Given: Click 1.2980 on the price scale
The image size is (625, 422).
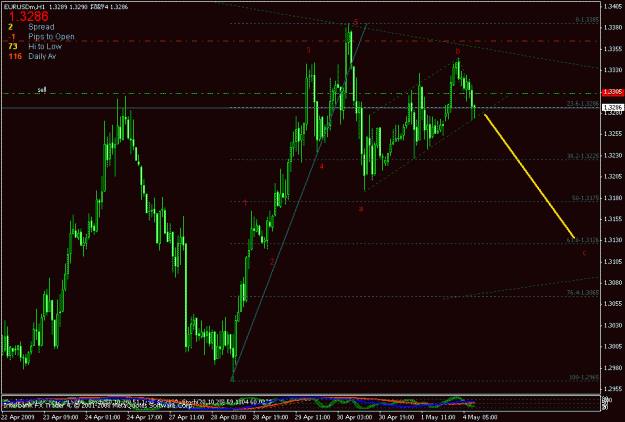Looking at the screenshot, I should click(x=613, y=367).
